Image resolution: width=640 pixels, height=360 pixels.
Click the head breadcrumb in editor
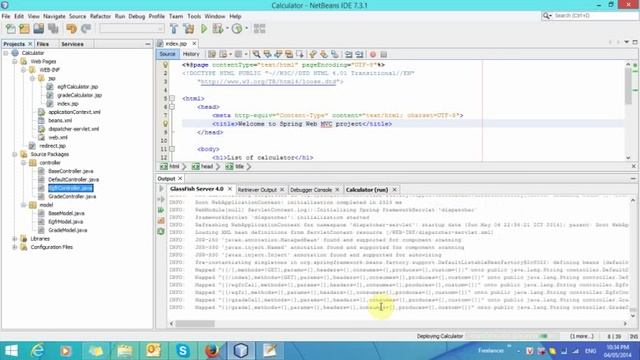(x=203, y=167)
